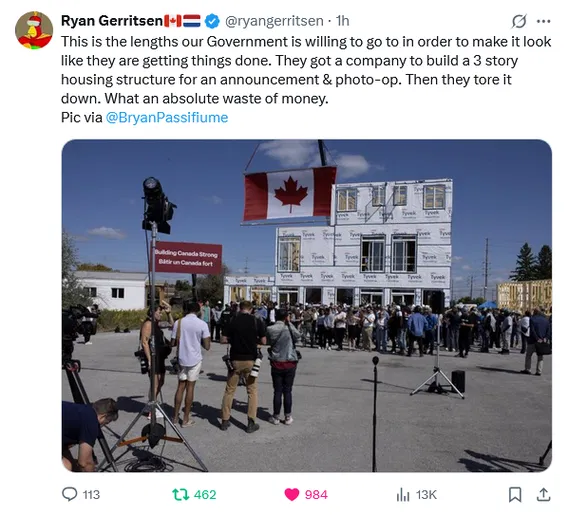
Task: Click the reply speech bubble icon
Action: (x=70, y=494)
